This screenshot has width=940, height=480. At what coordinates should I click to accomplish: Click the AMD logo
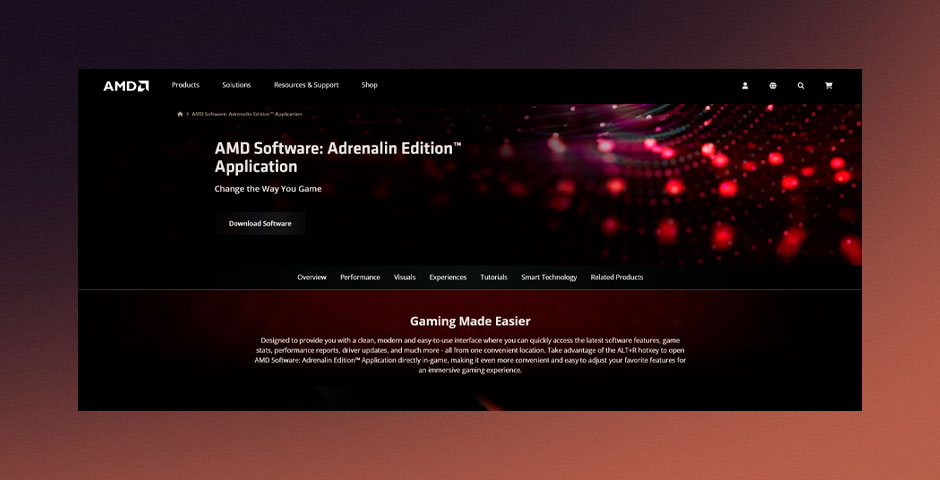[126, 86]
